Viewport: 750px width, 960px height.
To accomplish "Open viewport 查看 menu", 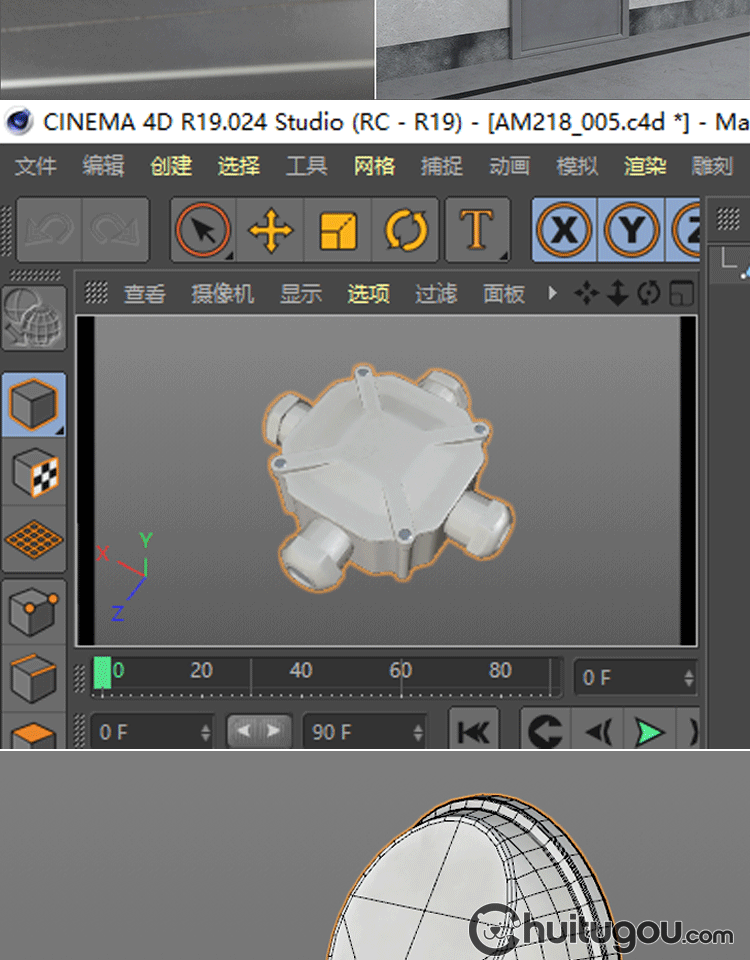I will tap(144, 294).
